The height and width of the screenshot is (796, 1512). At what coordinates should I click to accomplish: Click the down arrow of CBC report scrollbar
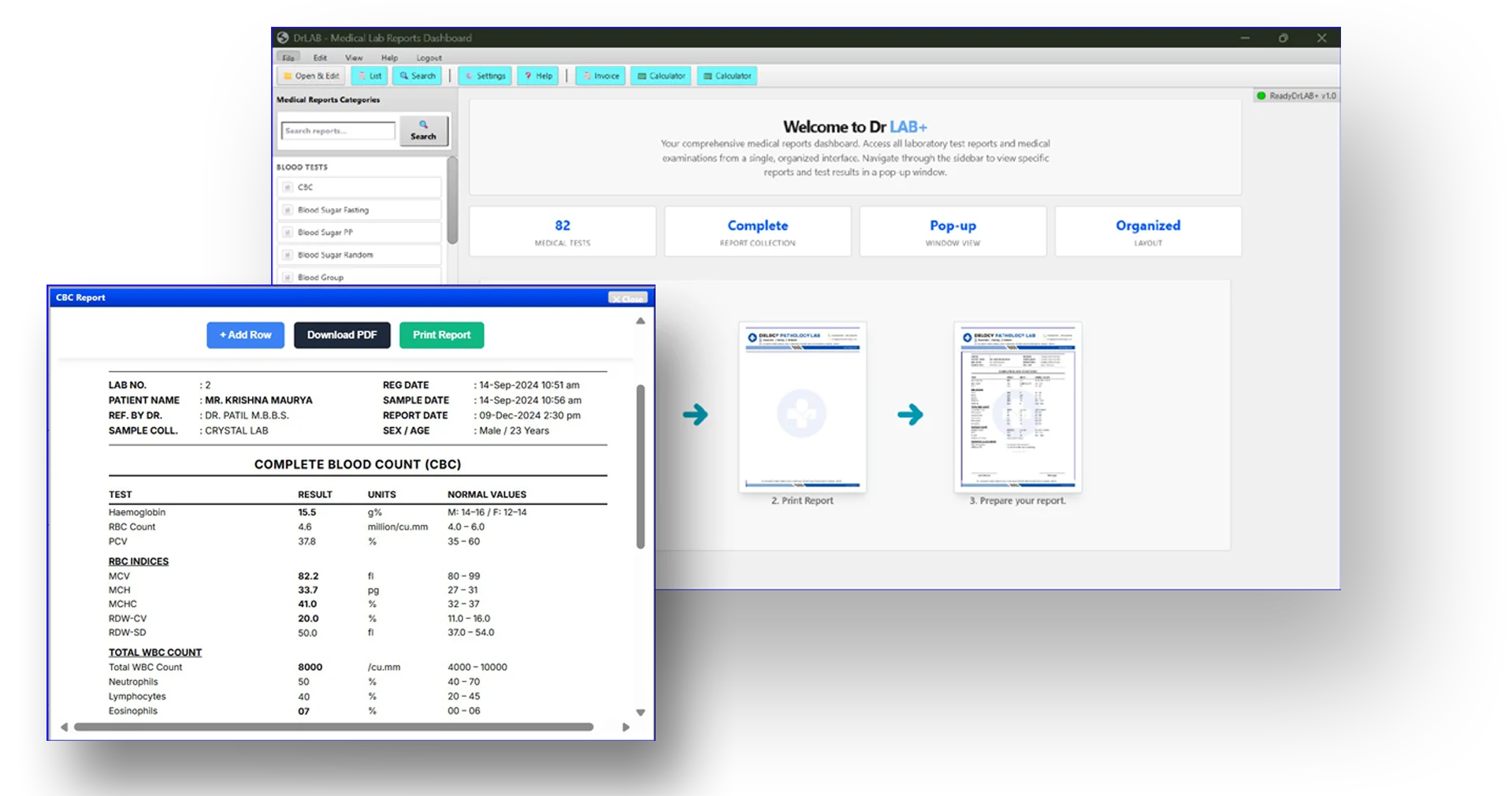641,712
